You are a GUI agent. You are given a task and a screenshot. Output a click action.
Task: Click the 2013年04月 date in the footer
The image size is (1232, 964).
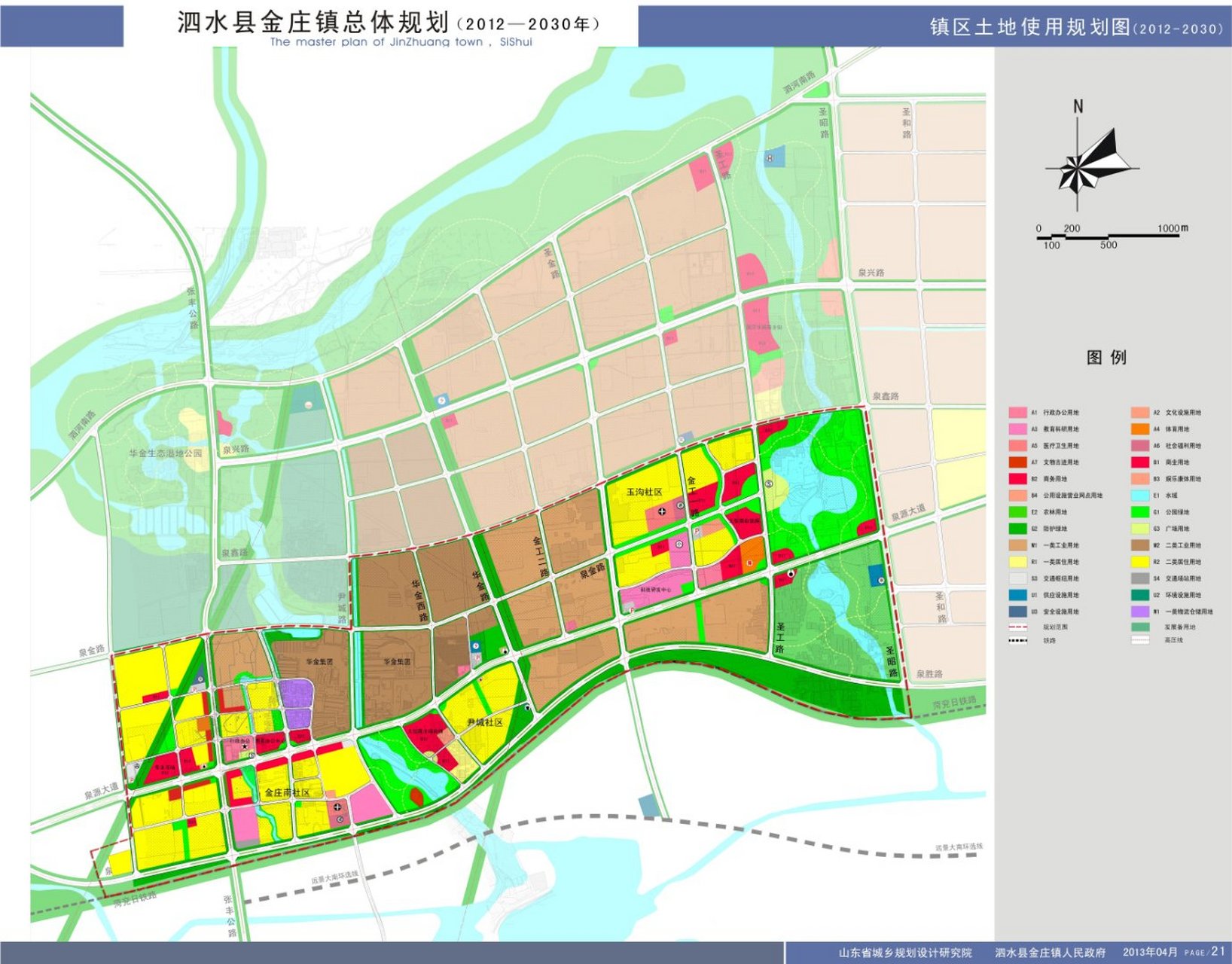coord(1150,953)
